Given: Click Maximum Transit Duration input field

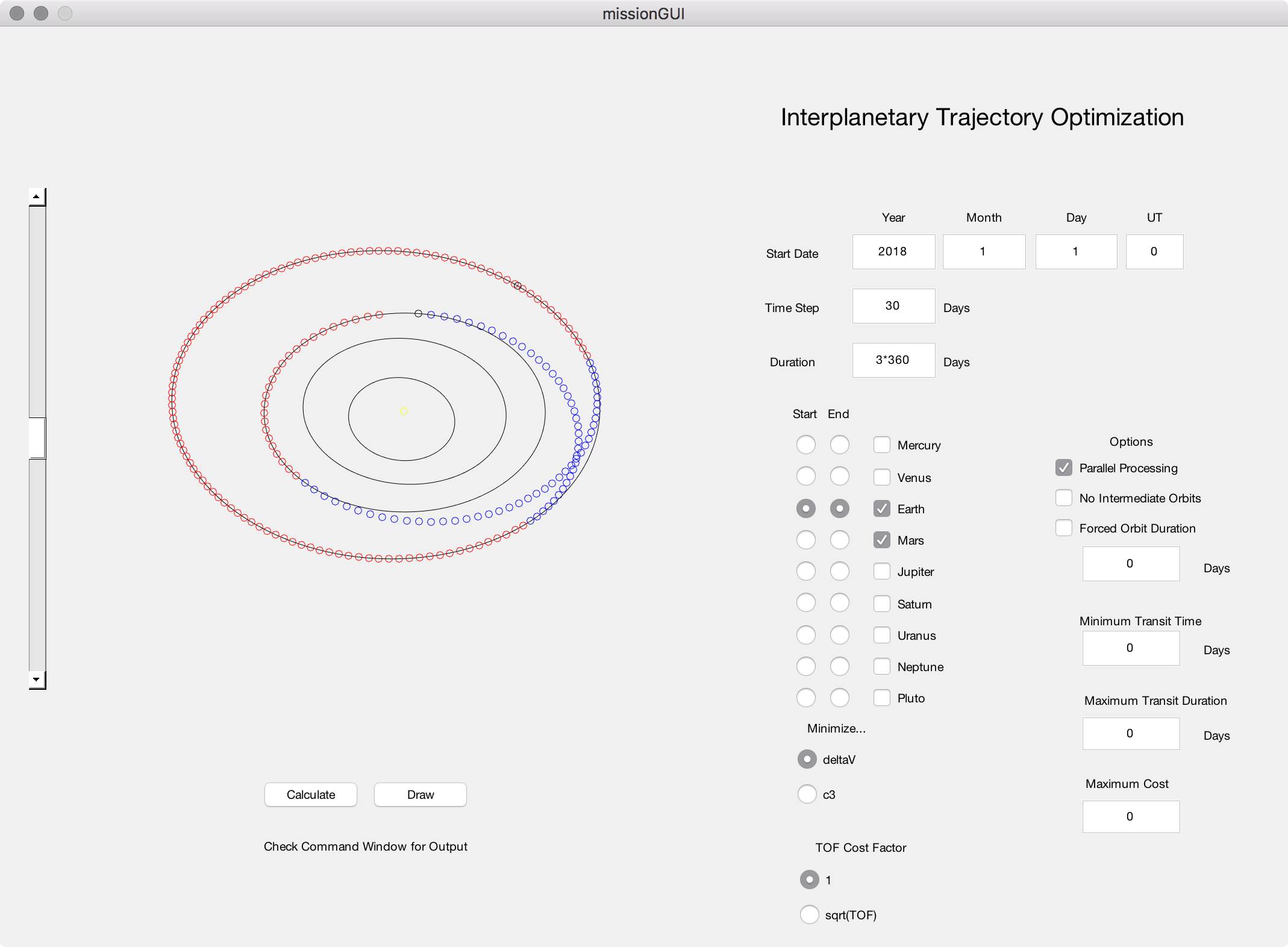Looking at the screenshot, I should 1131,735.
